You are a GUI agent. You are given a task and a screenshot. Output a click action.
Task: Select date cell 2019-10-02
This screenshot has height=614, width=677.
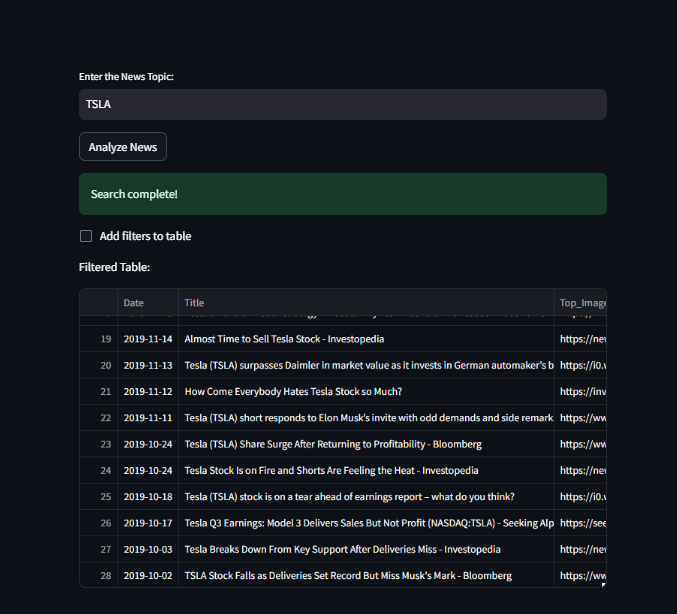point(148,576)
